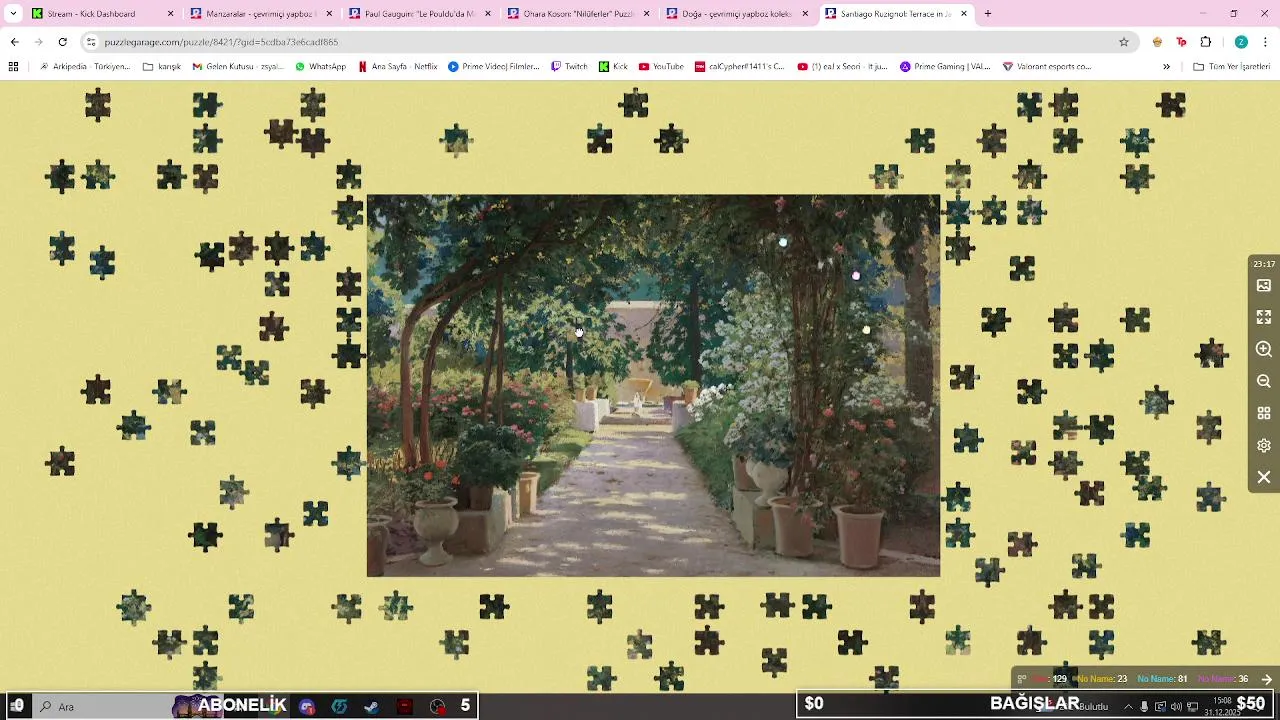The image size is (1280, 720).
Task: Bookmark this page with star
Action: (1124, 42)
